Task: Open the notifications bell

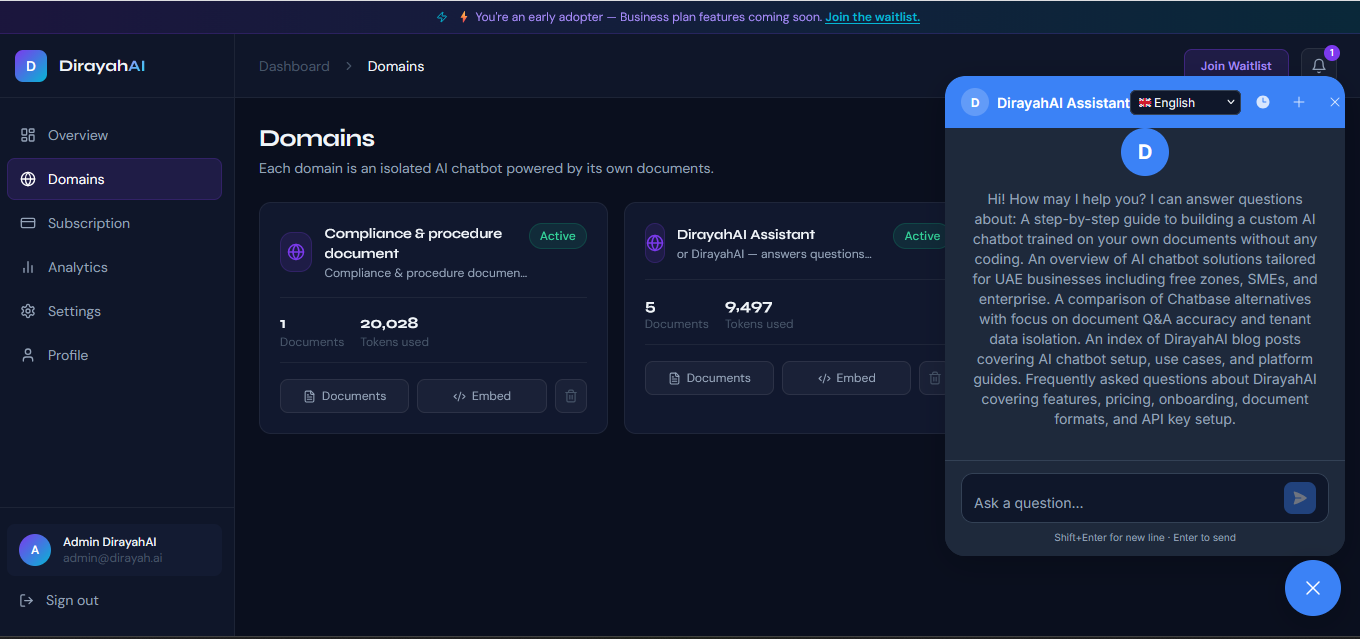Action: 1319,66
